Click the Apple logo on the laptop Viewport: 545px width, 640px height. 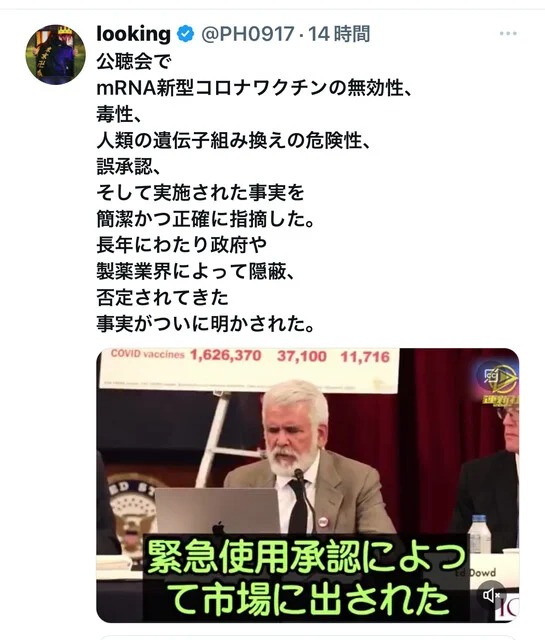[218, 527]
